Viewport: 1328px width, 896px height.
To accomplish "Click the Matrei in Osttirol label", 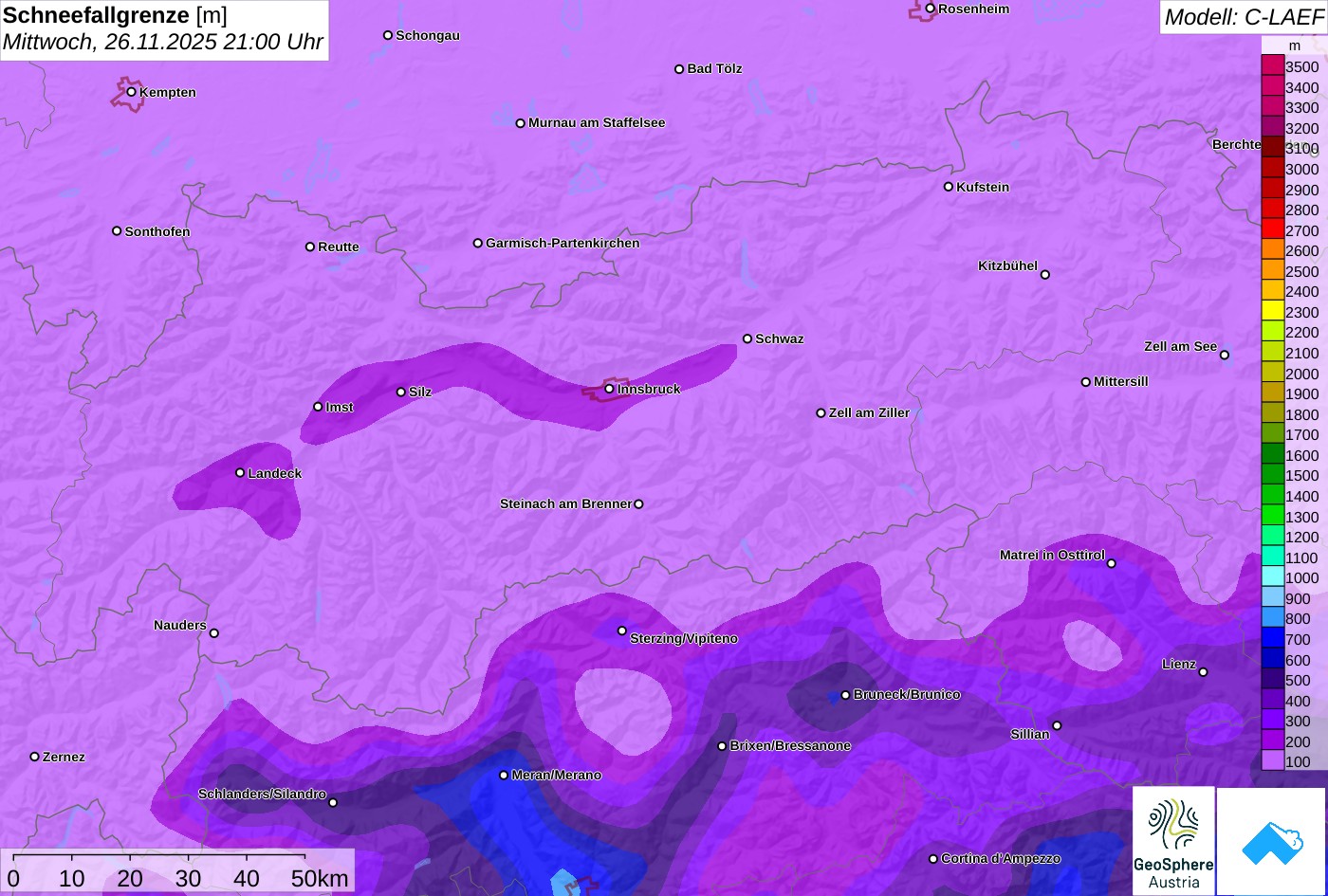I will [x=1052, y=555].
